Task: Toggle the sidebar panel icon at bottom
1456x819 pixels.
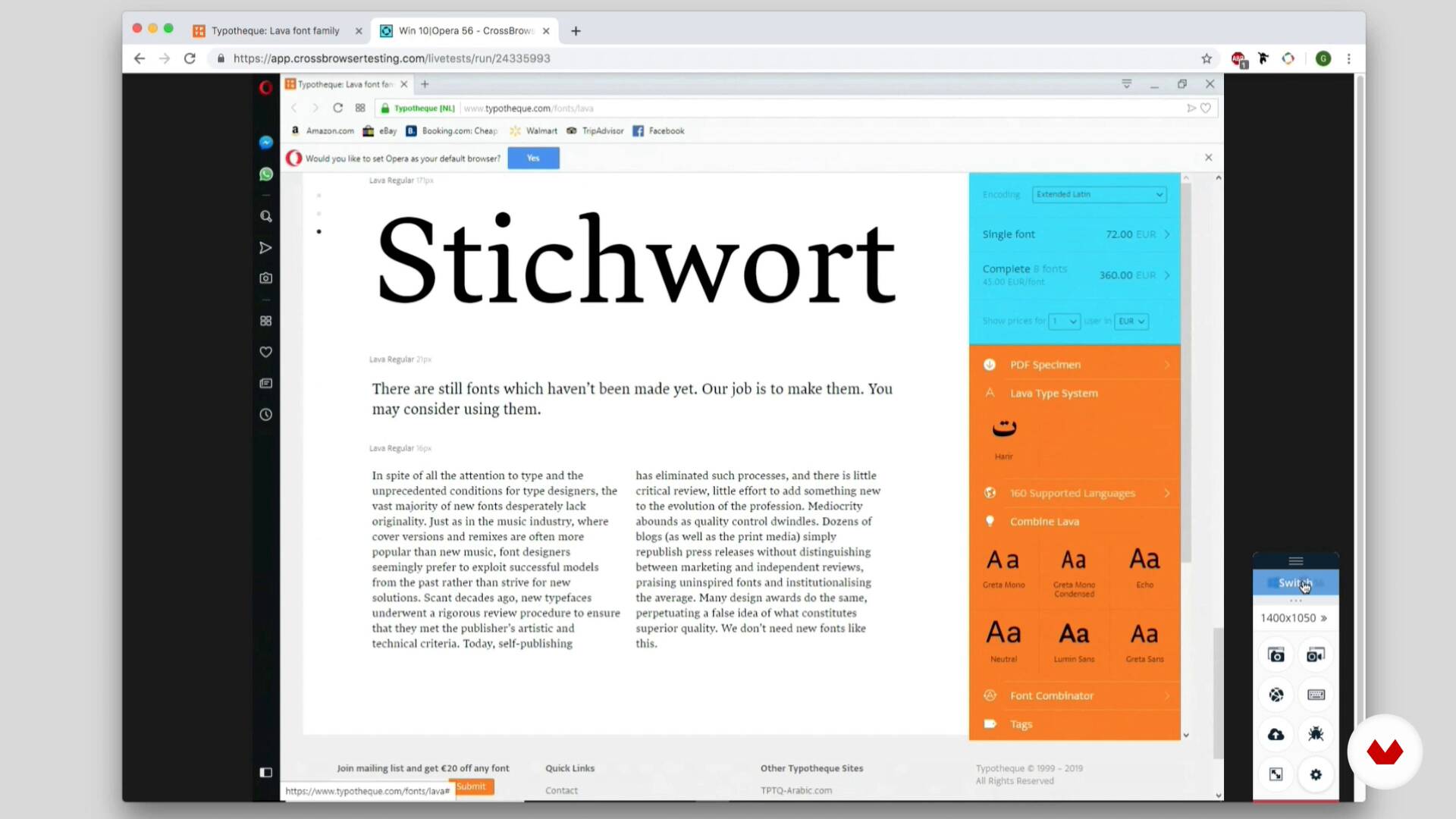Action: [265, 773]
